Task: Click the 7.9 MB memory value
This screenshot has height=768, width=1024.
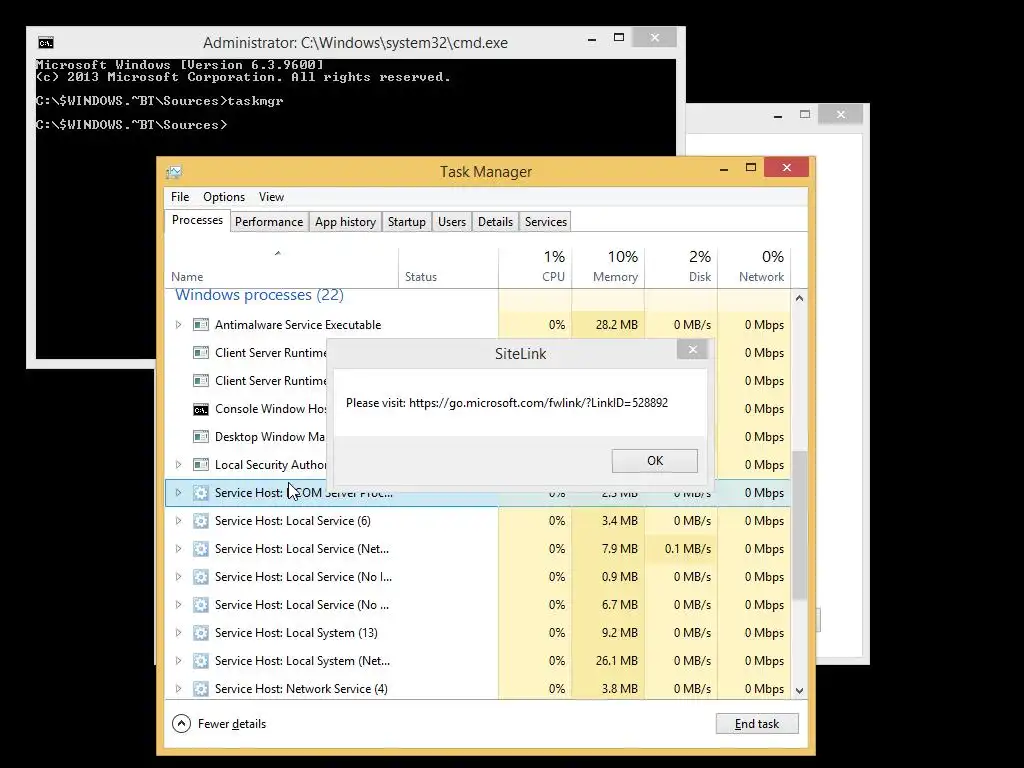Action: coord(620,549)
